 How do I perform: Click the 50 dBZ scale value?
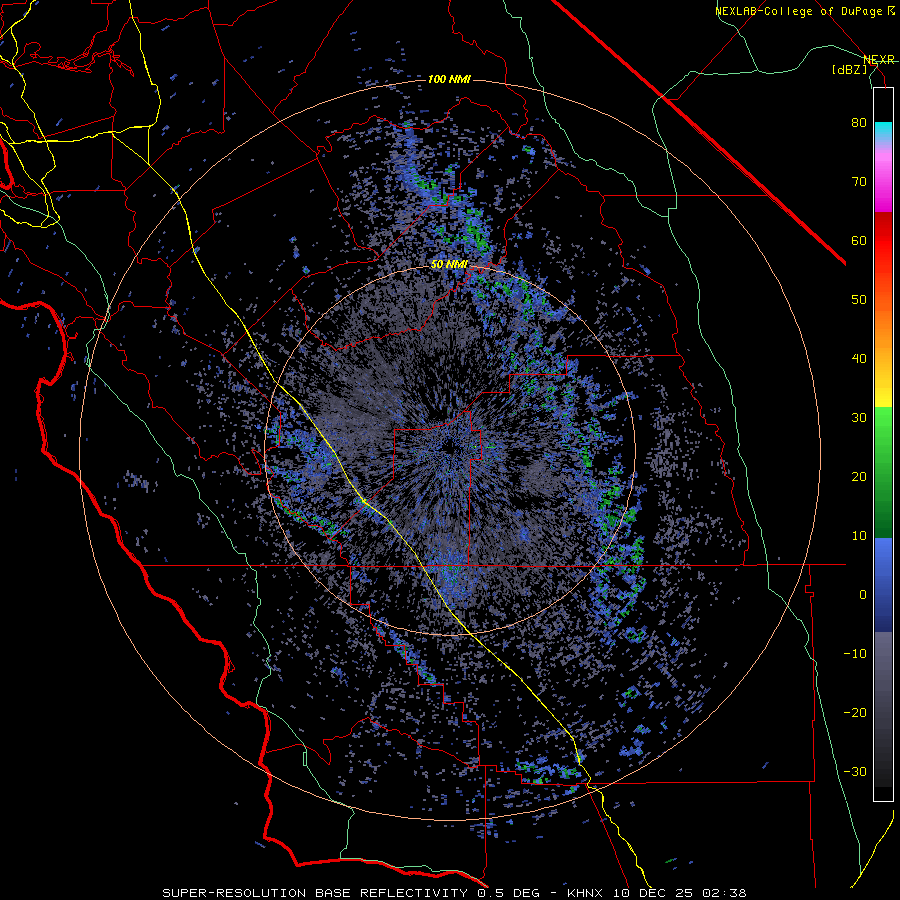[859, 300]
